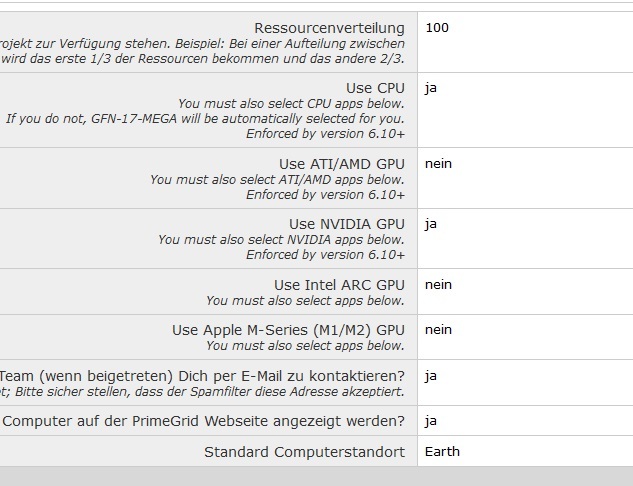Click the Ressourcenverteilung value 100
The image size is (633, 486).
coord(437,28)
